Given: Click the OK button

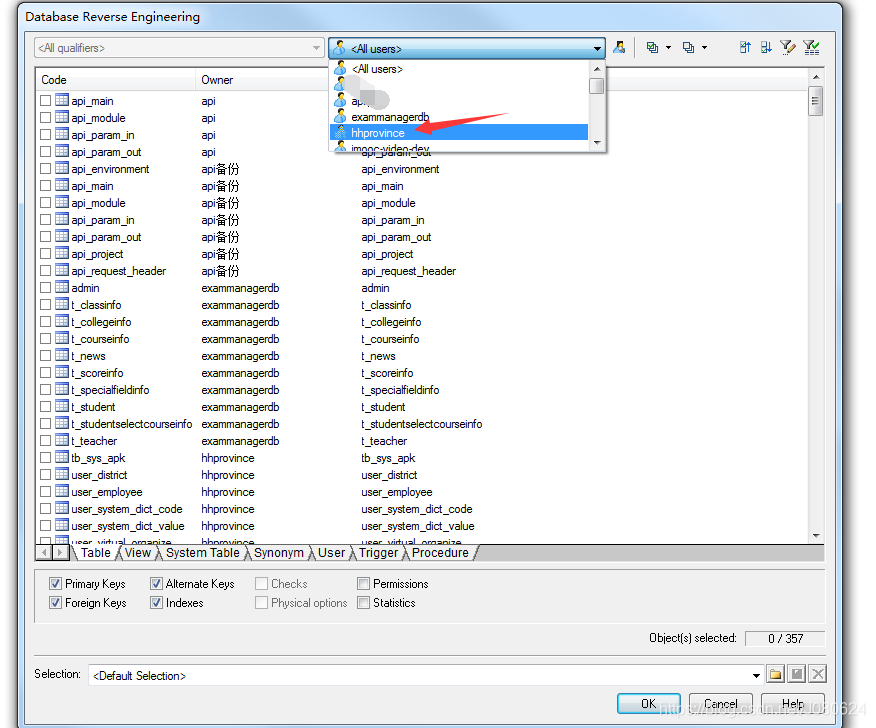Looking at the screenshot, I should 649,703.
